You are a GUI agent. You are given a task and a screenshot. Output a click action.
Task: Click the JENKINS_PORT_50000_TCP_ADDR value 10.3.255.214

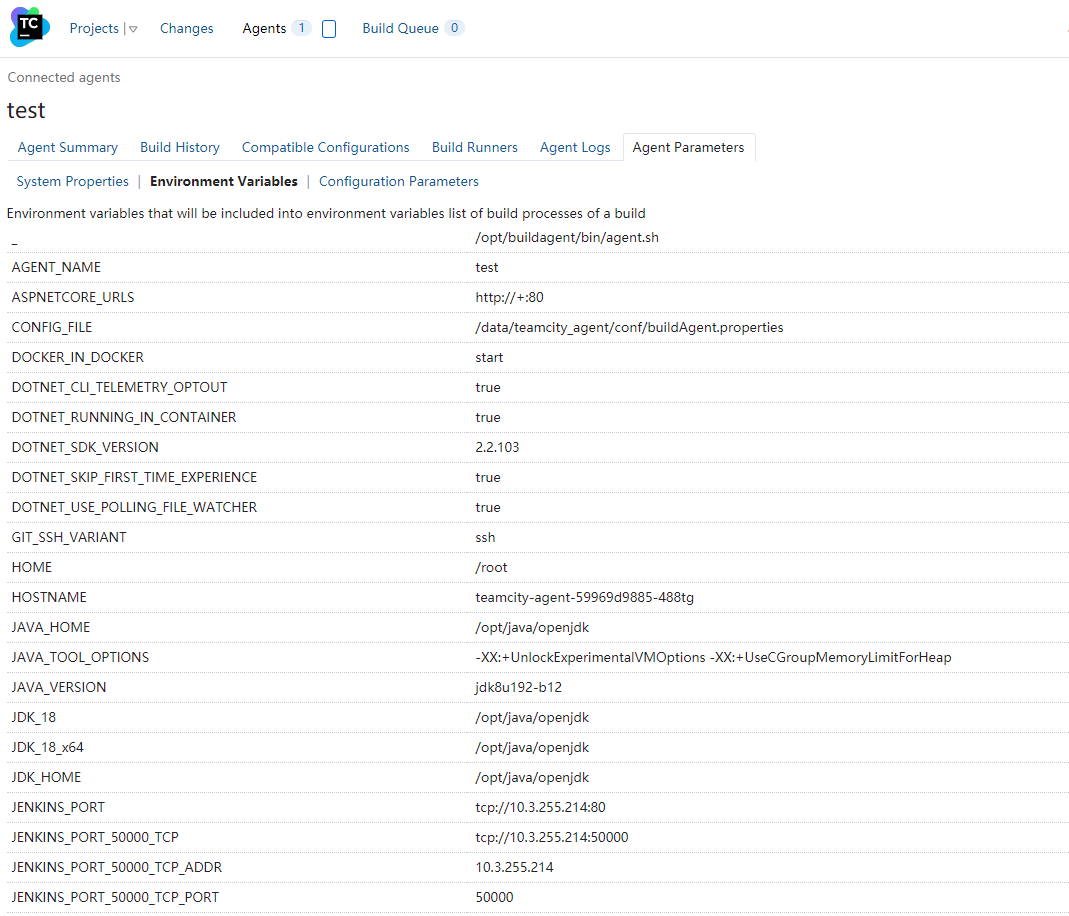514,867
